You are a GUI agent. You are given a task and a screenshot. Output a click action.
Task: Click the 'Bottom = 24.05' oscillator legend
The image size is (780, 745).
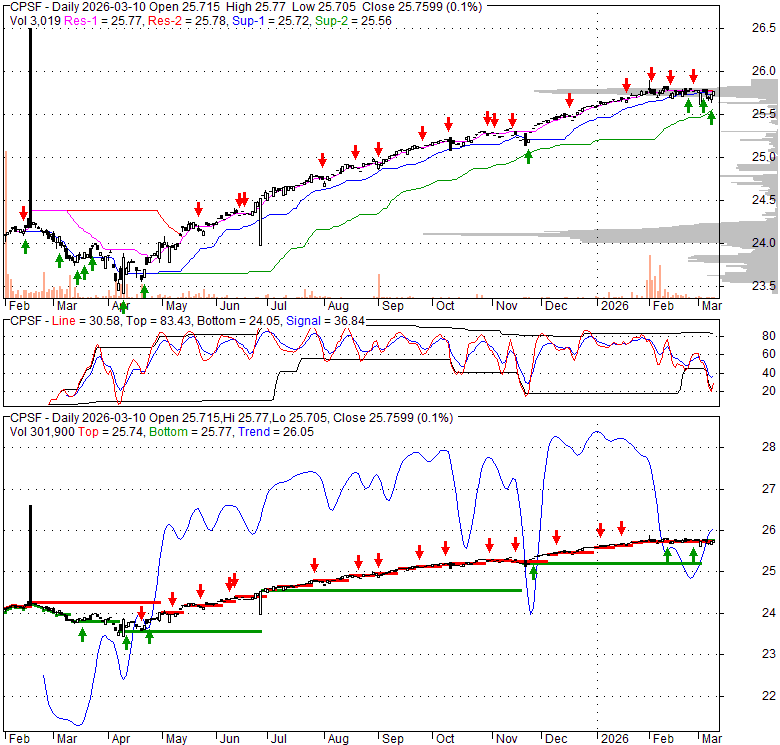pos(240,321)
